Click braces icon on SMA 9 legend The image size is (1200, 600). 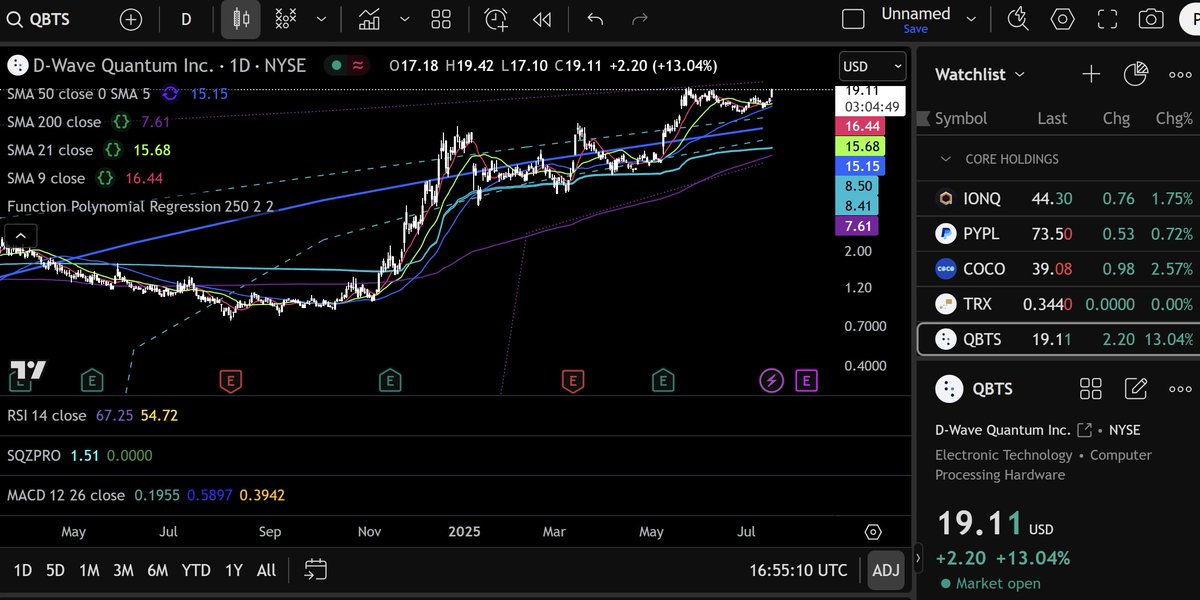tap(105, 178)
